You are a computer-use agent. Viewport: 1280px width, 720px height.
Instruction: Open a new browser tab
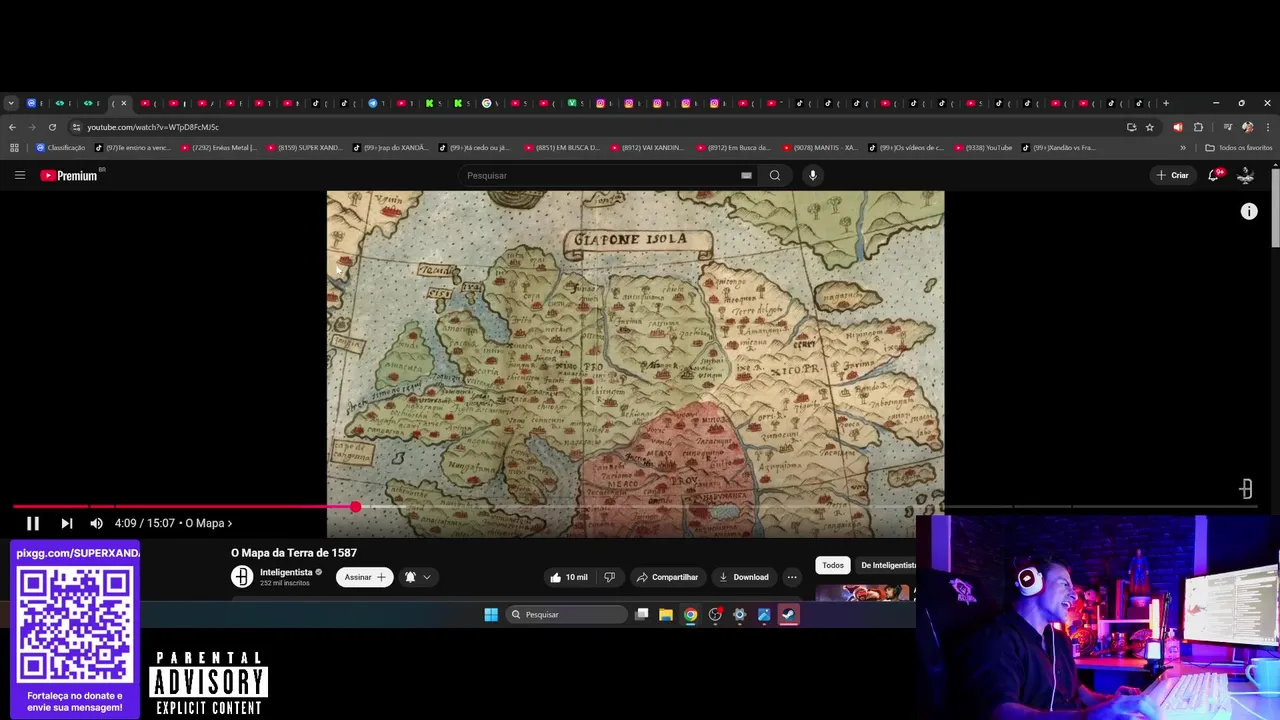click(1165, 103)
